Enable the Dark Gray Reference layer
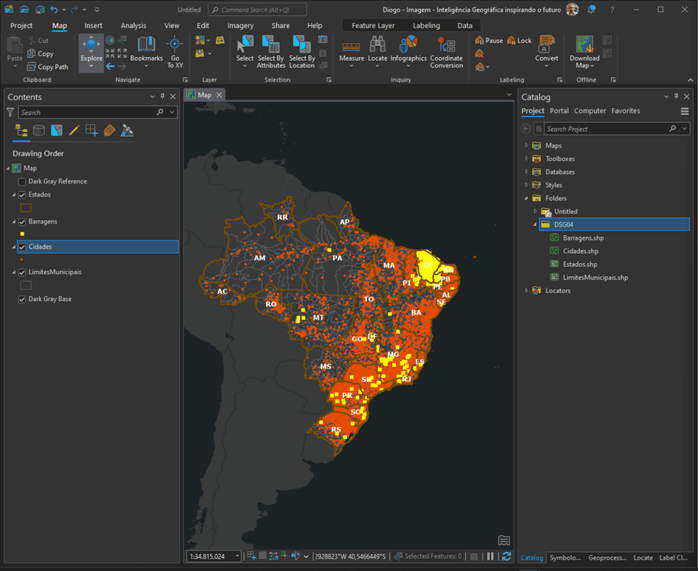 click(22, 182)
